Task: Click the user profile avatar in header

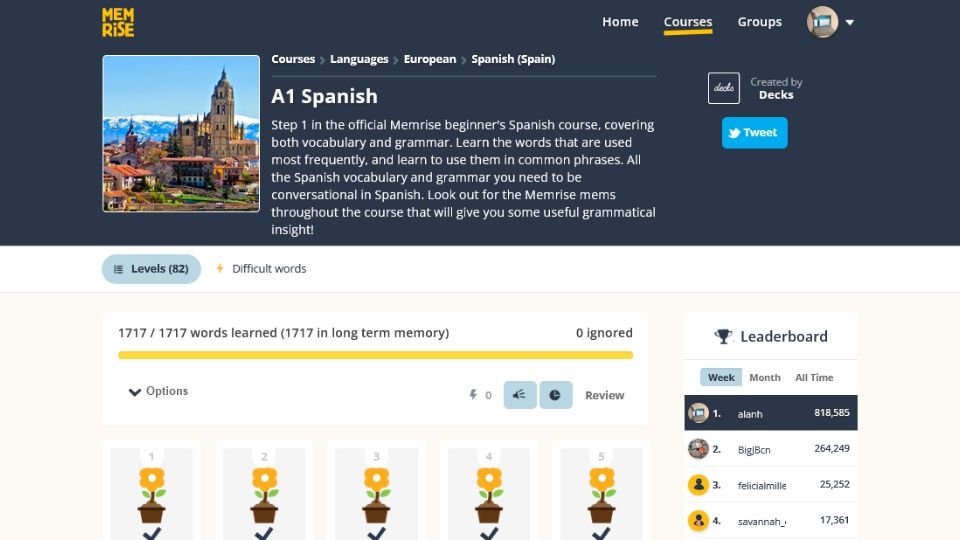Action: (x=822, y=22)
